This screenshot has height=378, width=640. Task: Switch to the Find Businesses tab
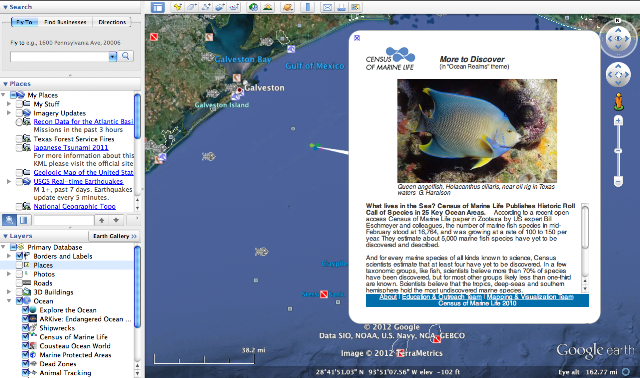[x=65, y=22]
